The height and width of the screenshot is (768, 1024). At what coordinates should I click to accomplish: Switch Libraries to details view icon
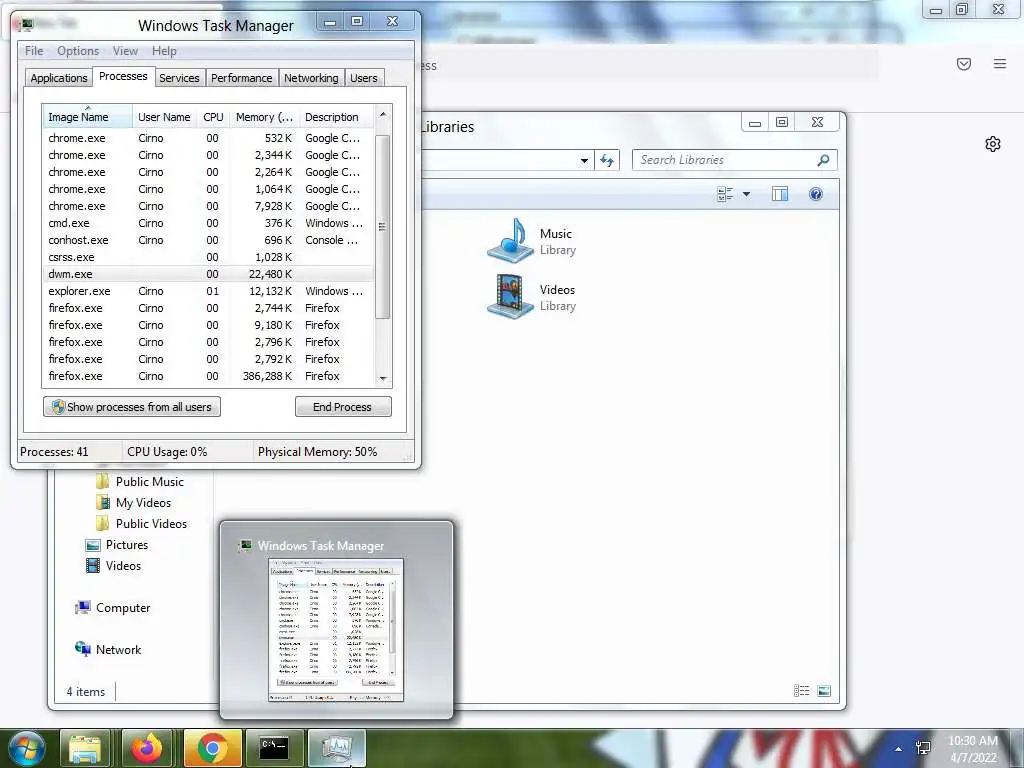pos(801,690)
